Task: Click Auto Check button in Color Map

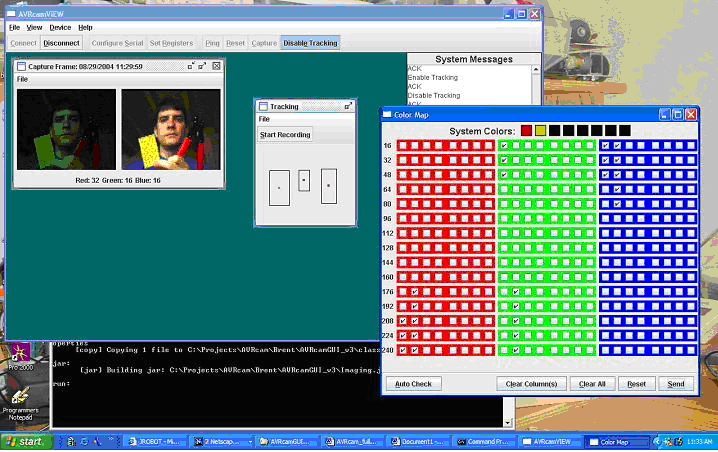Action: 413,384
